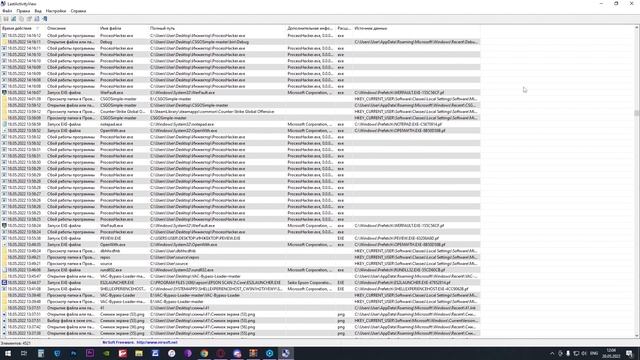The image size is (640, 360).
Task: Sort by the Описание column header
Action: coord(71,29)
